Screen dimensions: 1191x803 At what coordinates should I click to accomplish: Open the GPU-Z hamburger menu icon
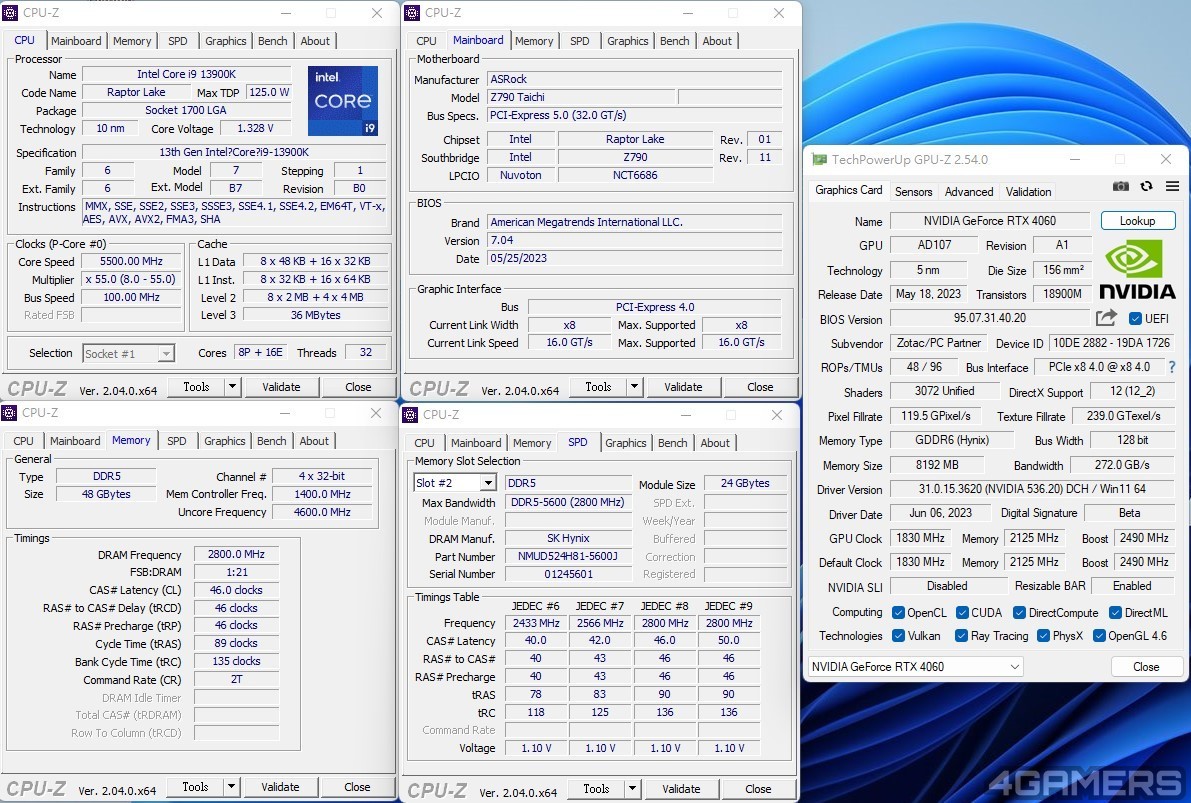point(1172,187)
